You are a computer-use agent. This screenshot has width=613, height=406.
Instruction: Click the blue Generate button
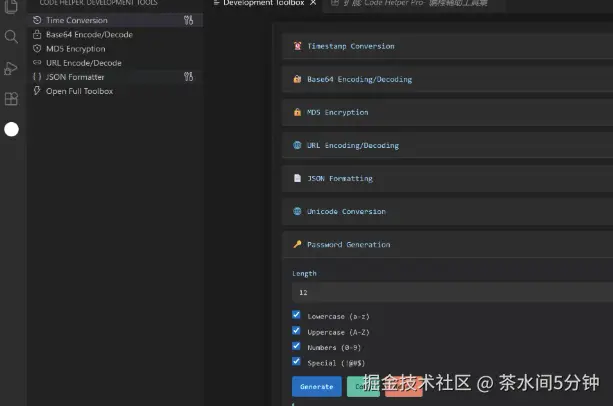317,386
